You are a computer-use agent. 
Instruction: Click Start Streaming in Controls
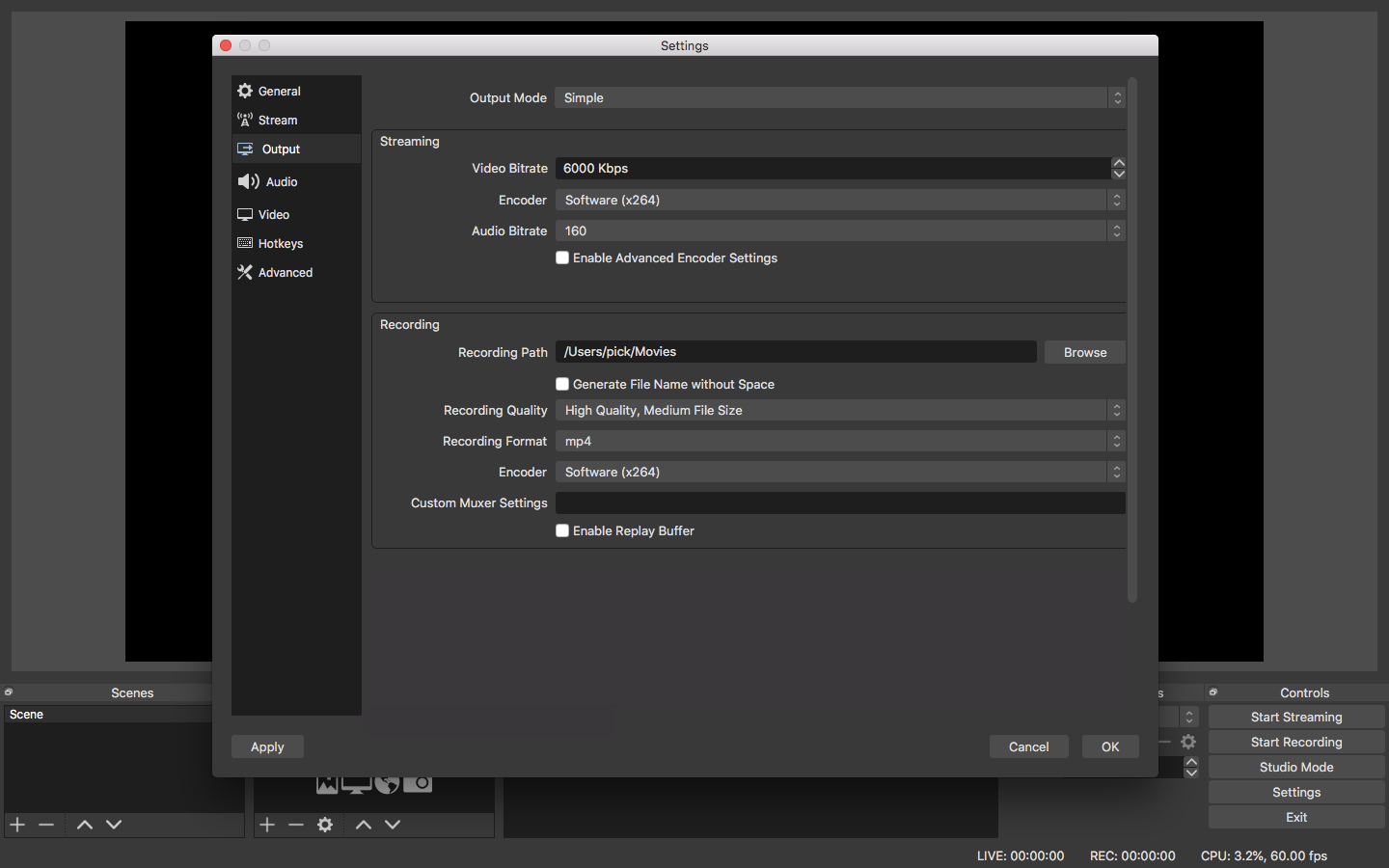tap(1296, 717)
